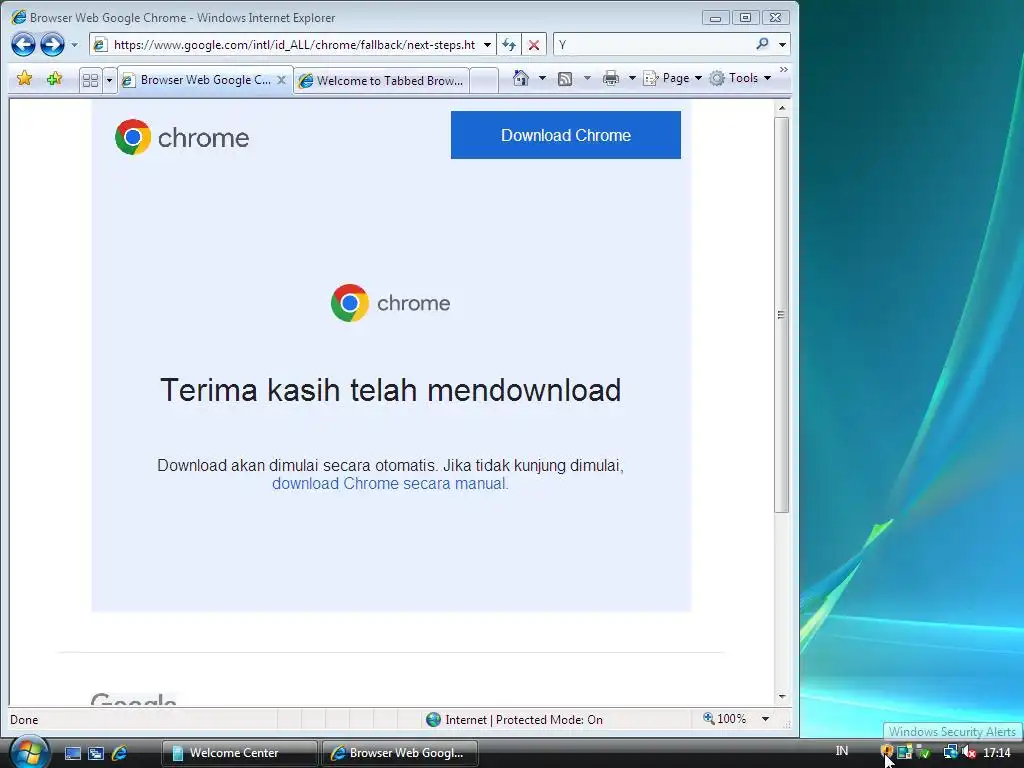Expand the address bar history dropdown
This screenshot has width=1024, height=768.
[x=487, y=45]
